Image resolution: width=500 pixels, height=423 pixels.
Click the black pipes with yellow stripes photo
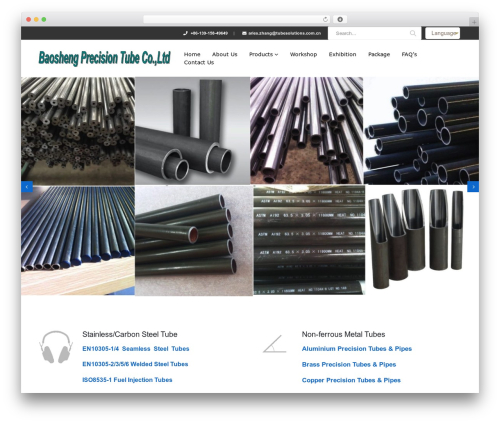421,131
